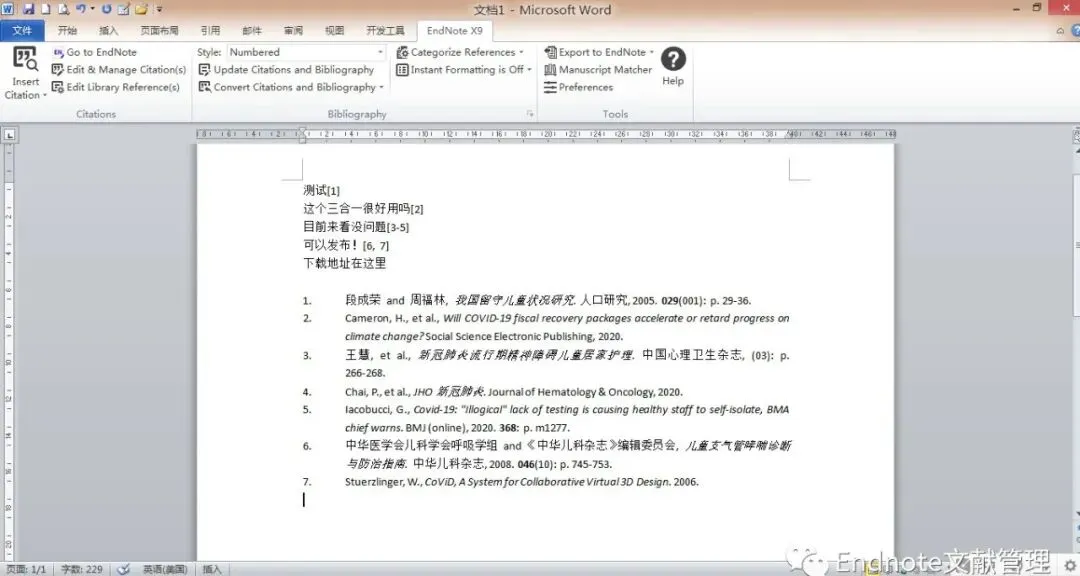The width and height of the screenshot is (1080, 576).
Task: Click the Convert Citations icon
Action: [x=205, y=88]
